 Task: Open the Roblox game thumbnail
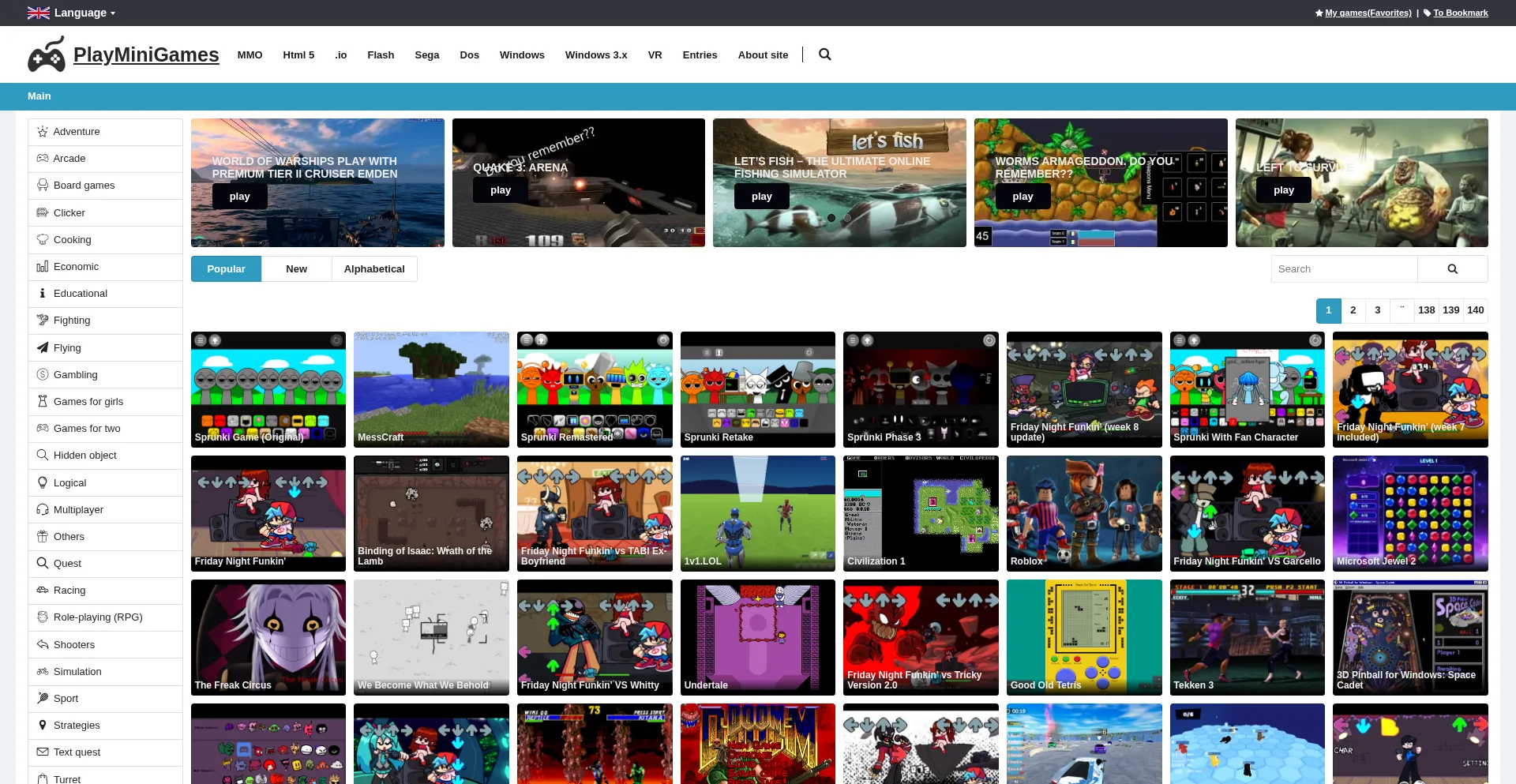pos(1084,513)
